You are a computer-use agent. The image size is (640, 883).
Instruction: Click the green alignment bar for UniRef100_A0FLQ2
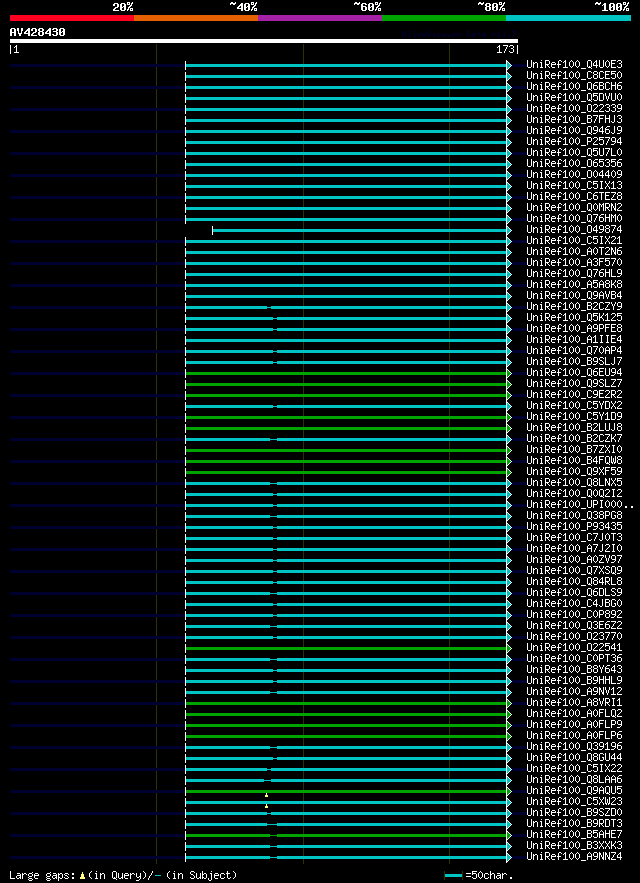[x=346, y=714]
